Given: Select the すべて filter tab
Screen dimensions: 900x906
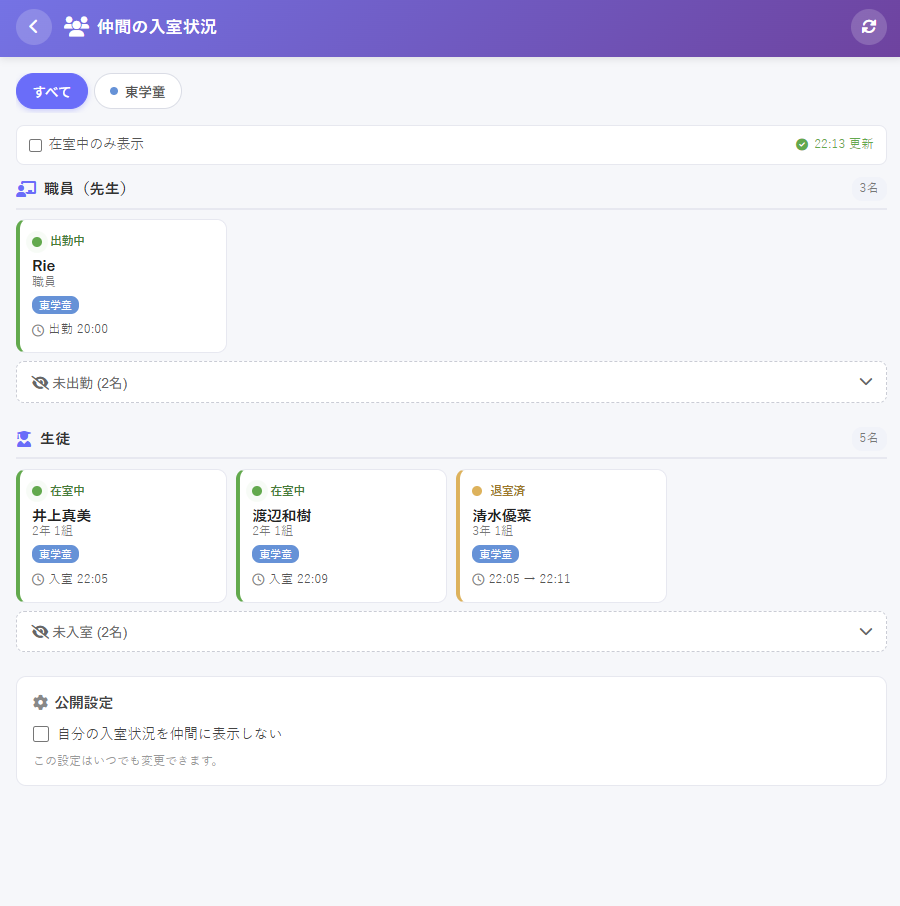Looking at the screenshot, I should click(x=52, y=91).
